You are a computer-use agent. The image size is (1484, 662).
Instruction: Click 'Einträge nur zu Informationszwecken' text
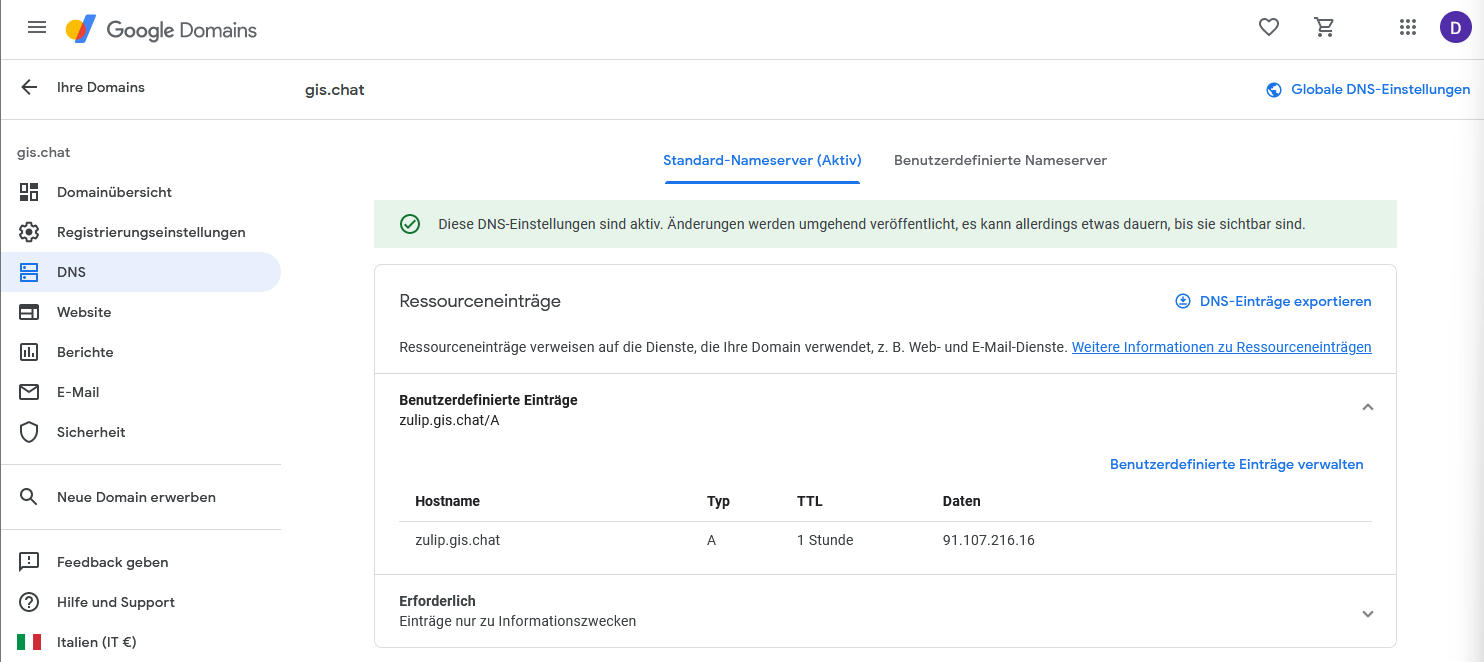coord(517,621)
